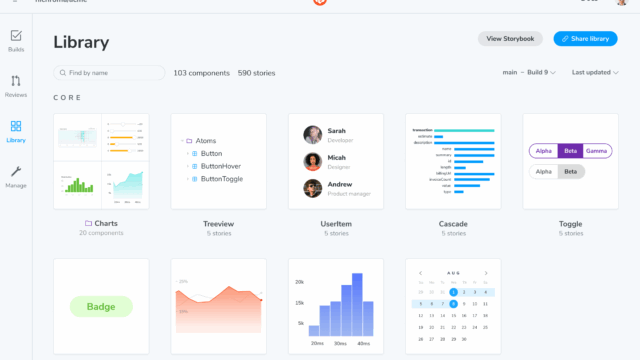Select day 1 in August calendar
Image resolution: width=640 pixels, height=360 pixels.
(x=453, y=292)
